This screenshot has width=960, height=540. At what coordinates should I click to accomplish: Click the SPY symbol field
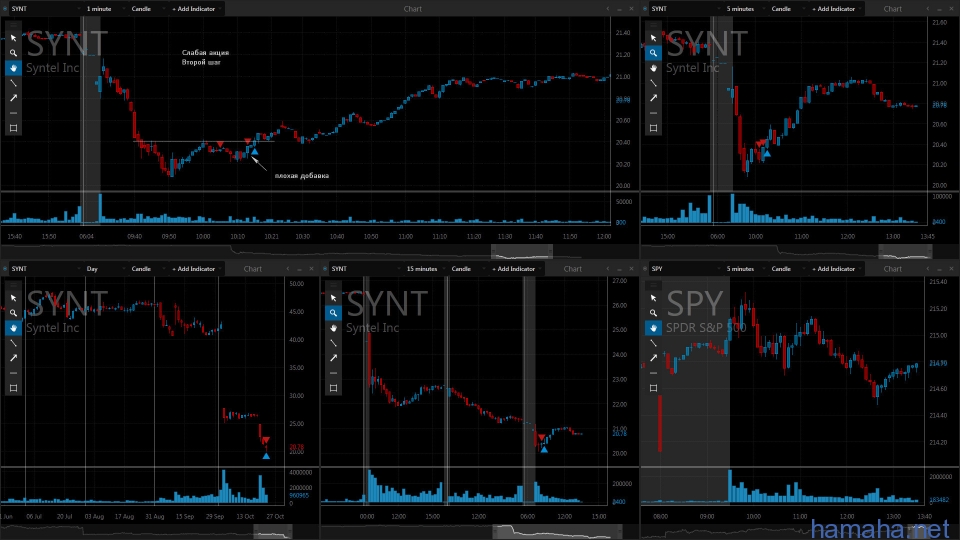pyautogui.click(x=684, y=269)
